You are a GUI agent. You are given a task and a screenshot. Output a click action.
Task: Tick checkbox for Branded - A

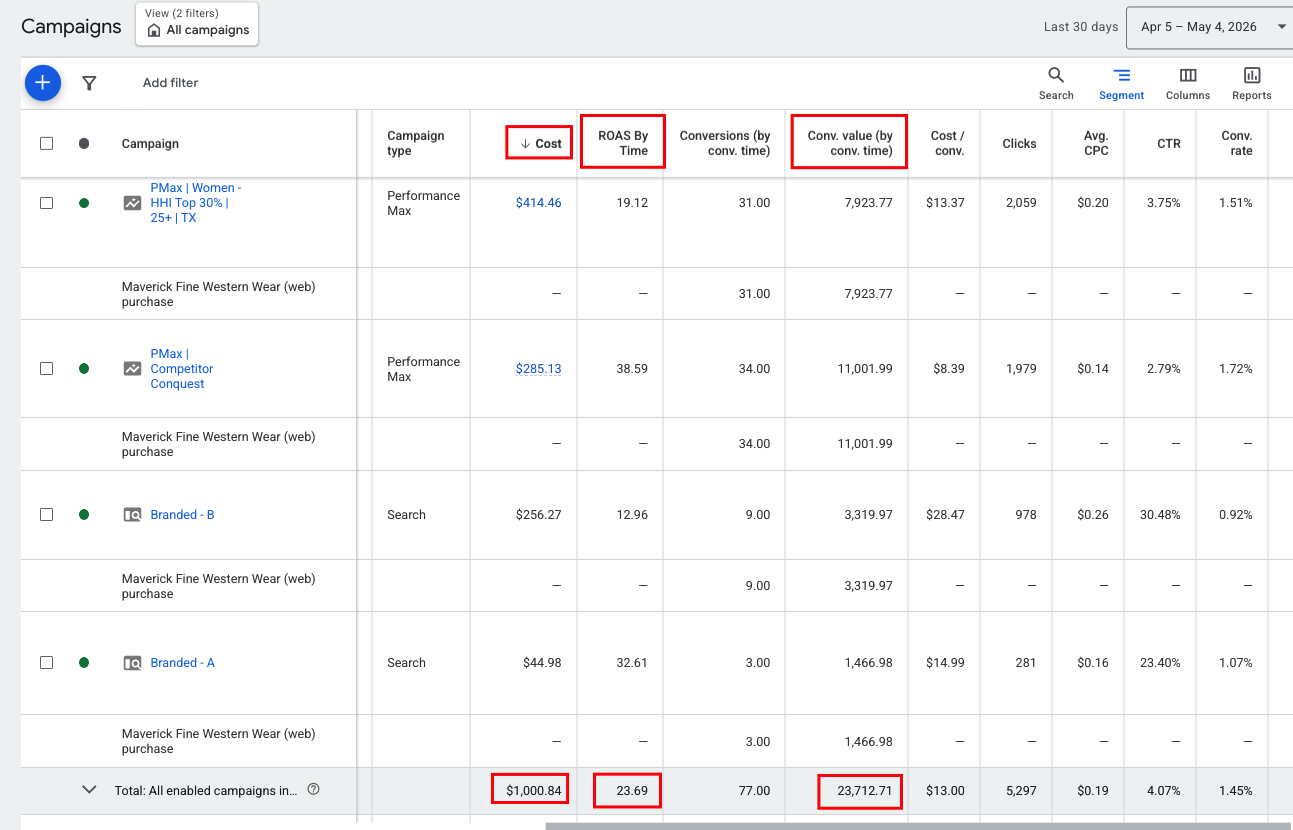click(x=46, y=663)
